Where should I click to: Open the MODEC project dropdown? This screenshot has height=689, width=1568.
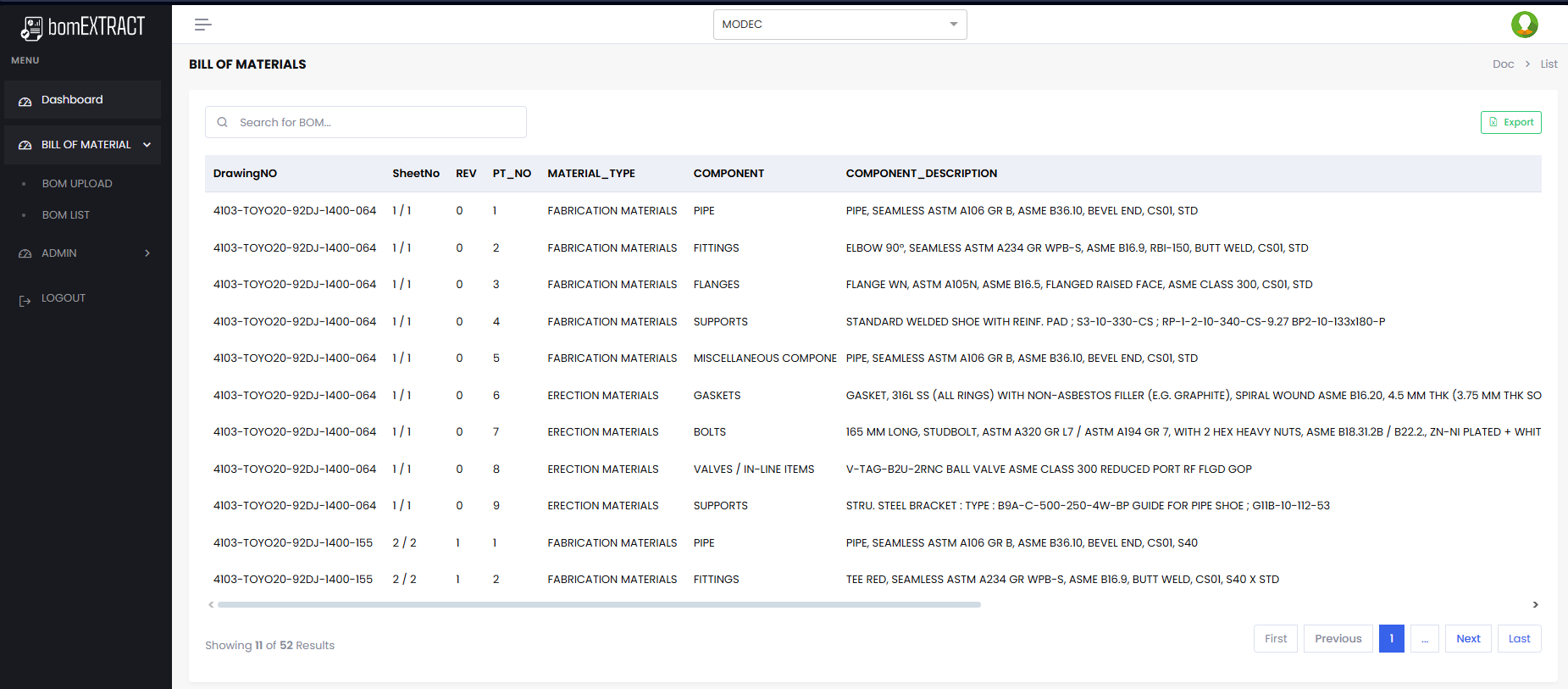[839, 25]
